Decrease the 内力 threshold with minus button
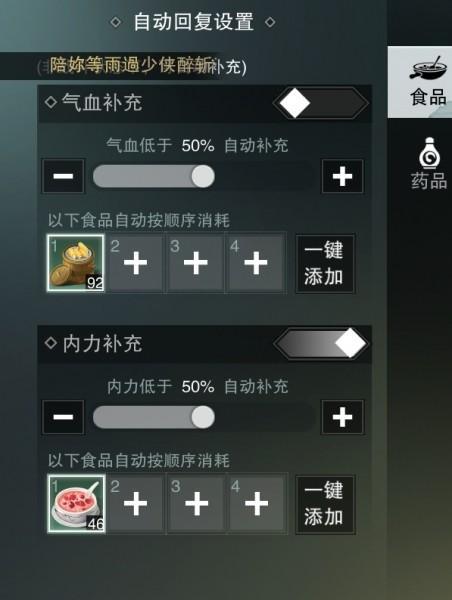 pyautogui.click(x=63, y=417)
